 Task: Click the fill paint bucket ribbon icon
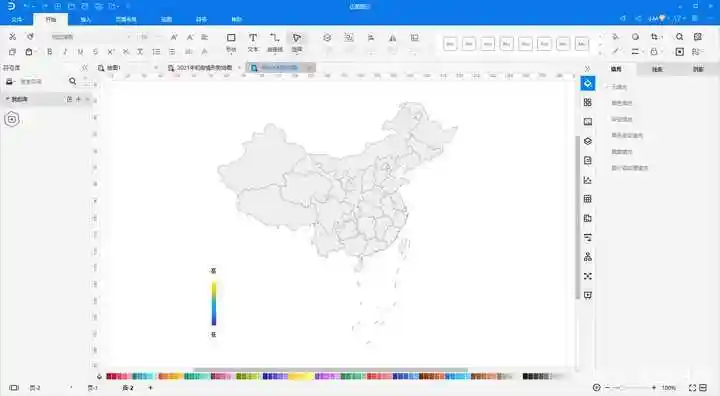[x=615, y=37]
